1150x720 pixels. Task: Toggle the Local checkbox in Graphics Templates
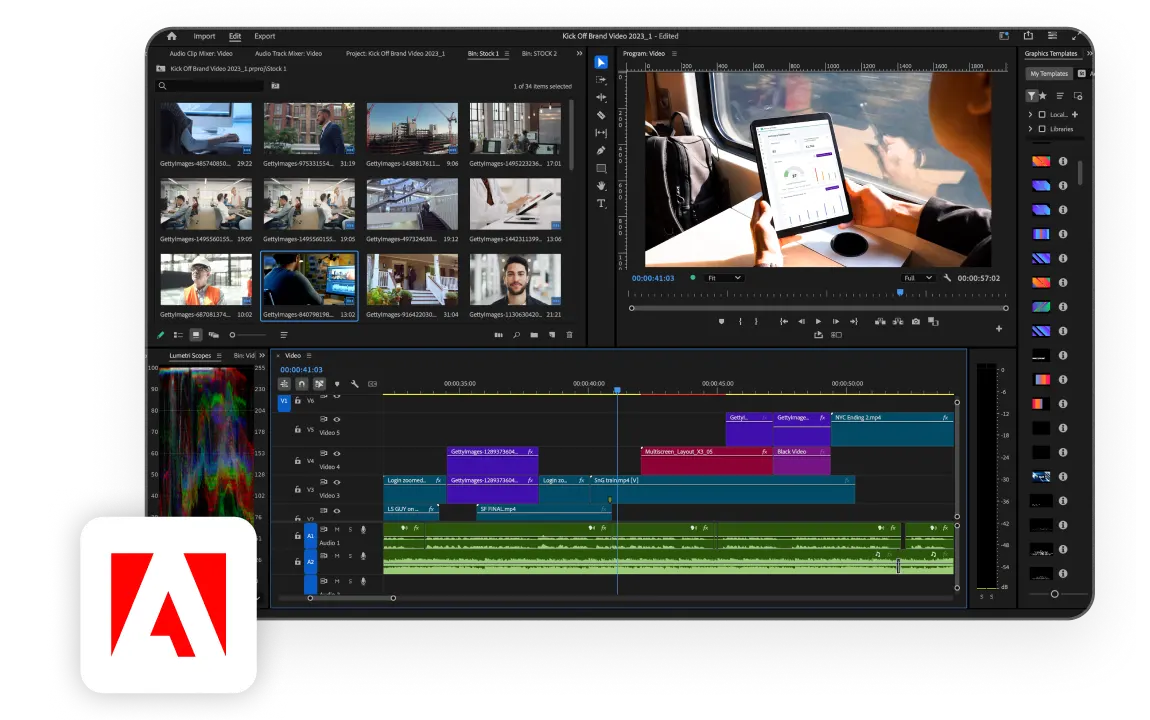click(1042, 114)
